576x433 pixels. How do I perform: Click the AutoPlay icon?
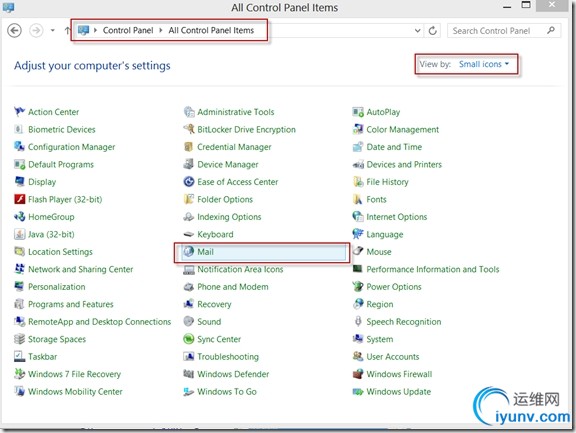358,111
